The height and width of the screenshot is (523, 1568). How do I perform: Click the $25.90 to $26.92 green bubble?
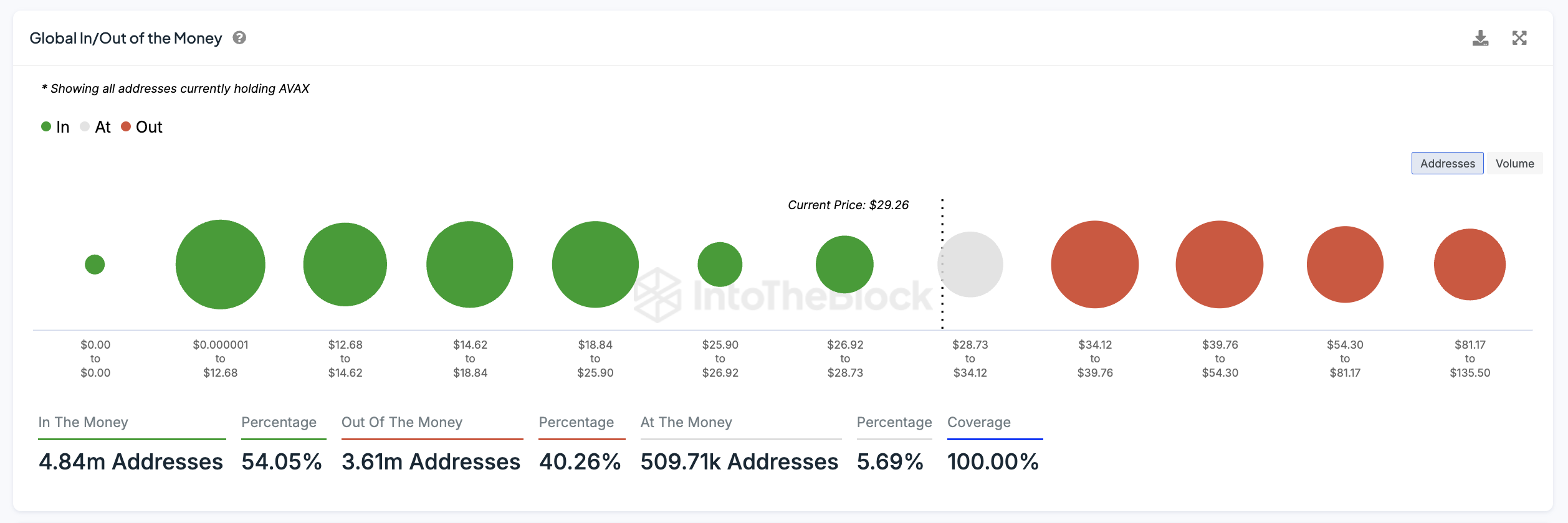click(720, 264)
